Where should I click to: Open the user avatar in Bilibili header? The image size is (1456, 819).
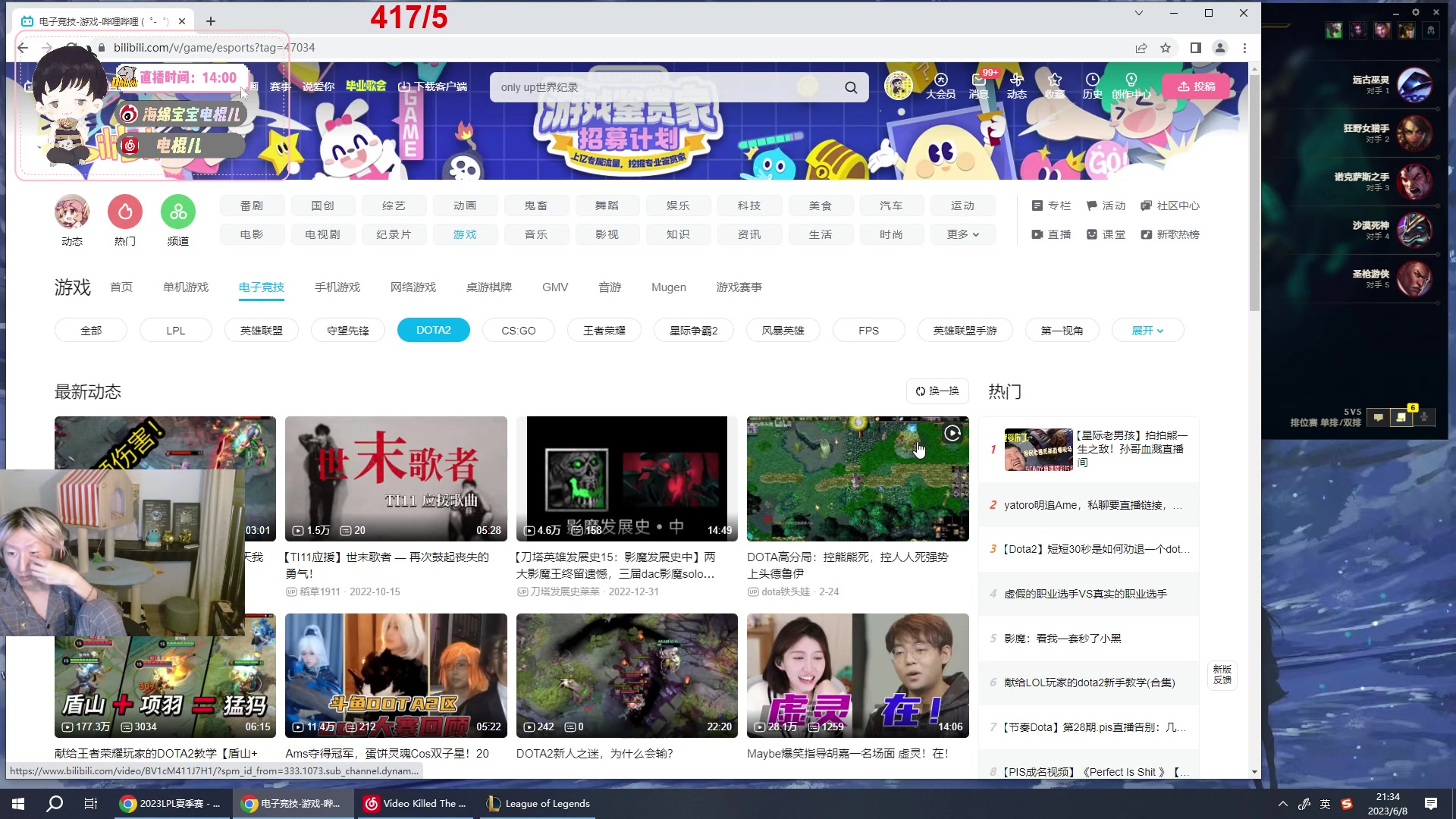tap(899, 86)
